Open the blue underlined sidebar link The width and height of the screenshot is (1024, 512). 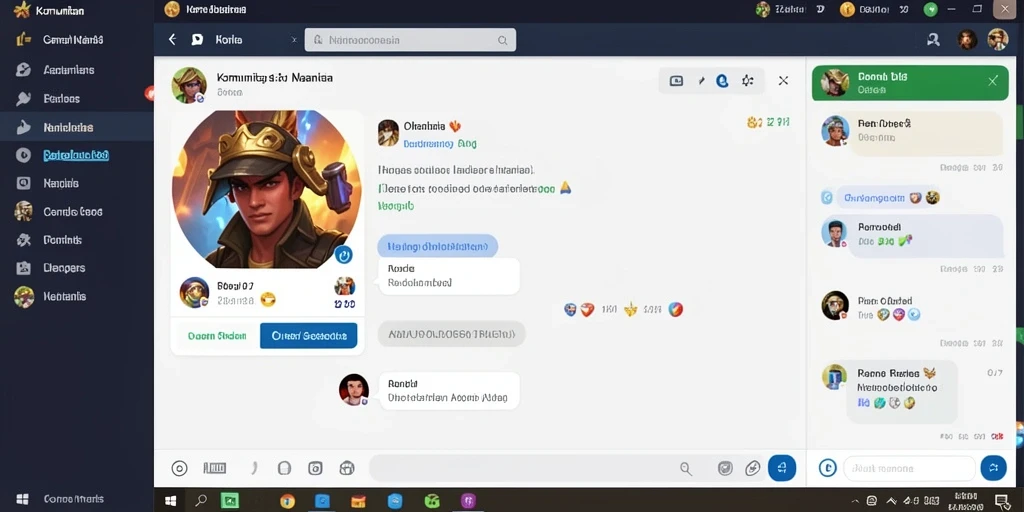76,155
